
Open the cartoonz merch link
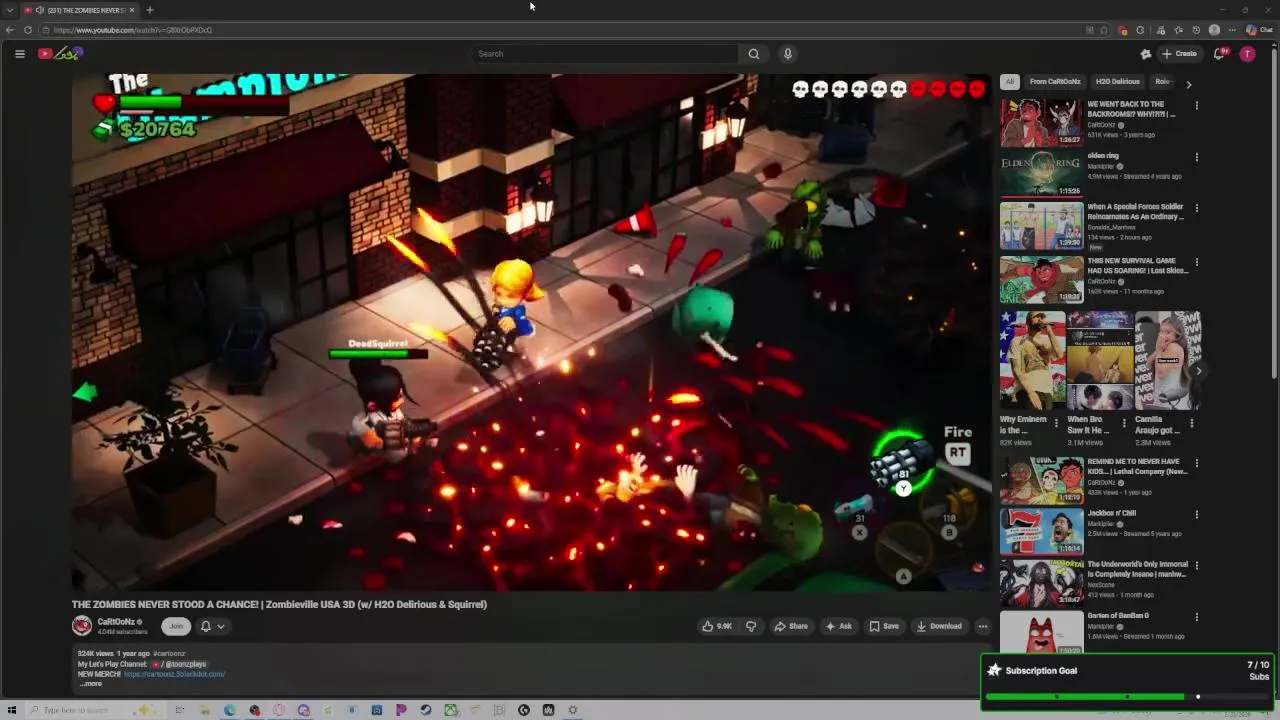tap(174, 674)
